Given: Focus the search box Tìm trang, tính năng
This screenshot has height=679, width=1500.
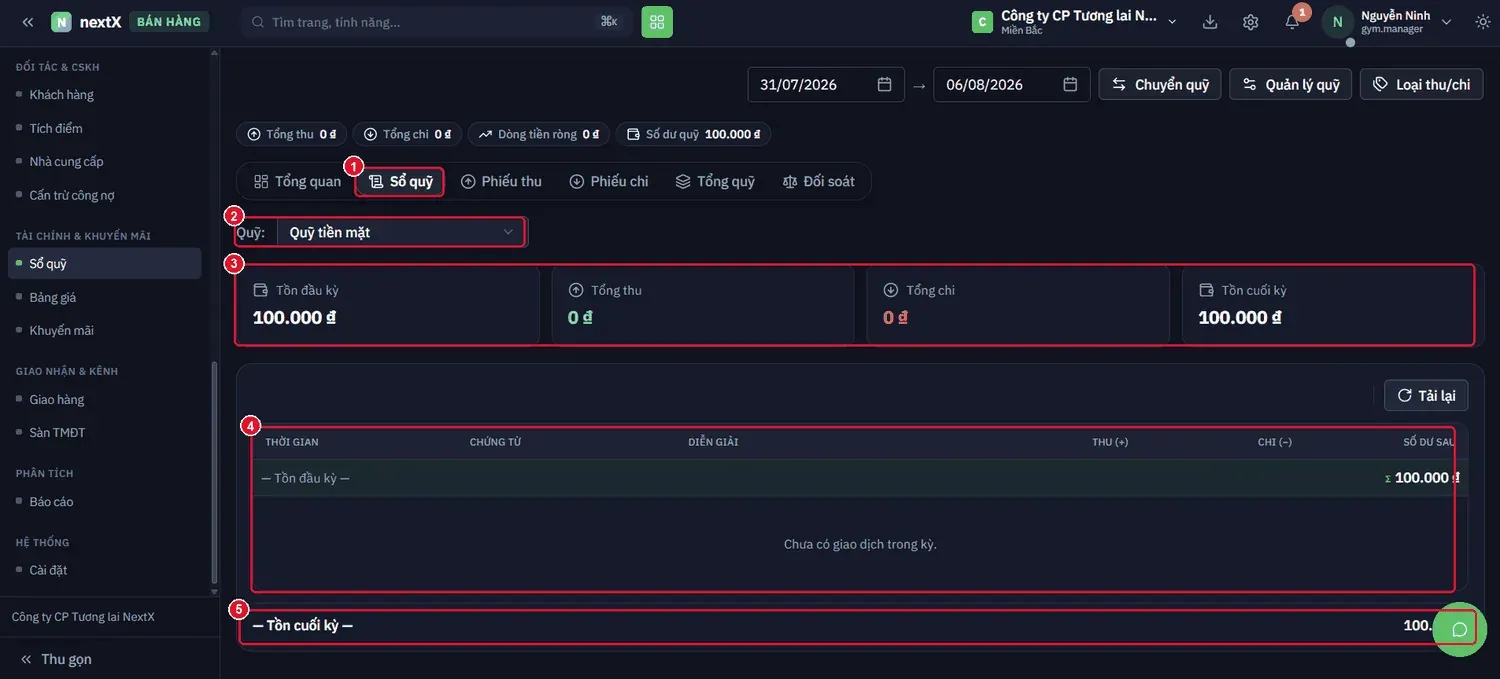Looking at the screenshot, I should 435,22.
